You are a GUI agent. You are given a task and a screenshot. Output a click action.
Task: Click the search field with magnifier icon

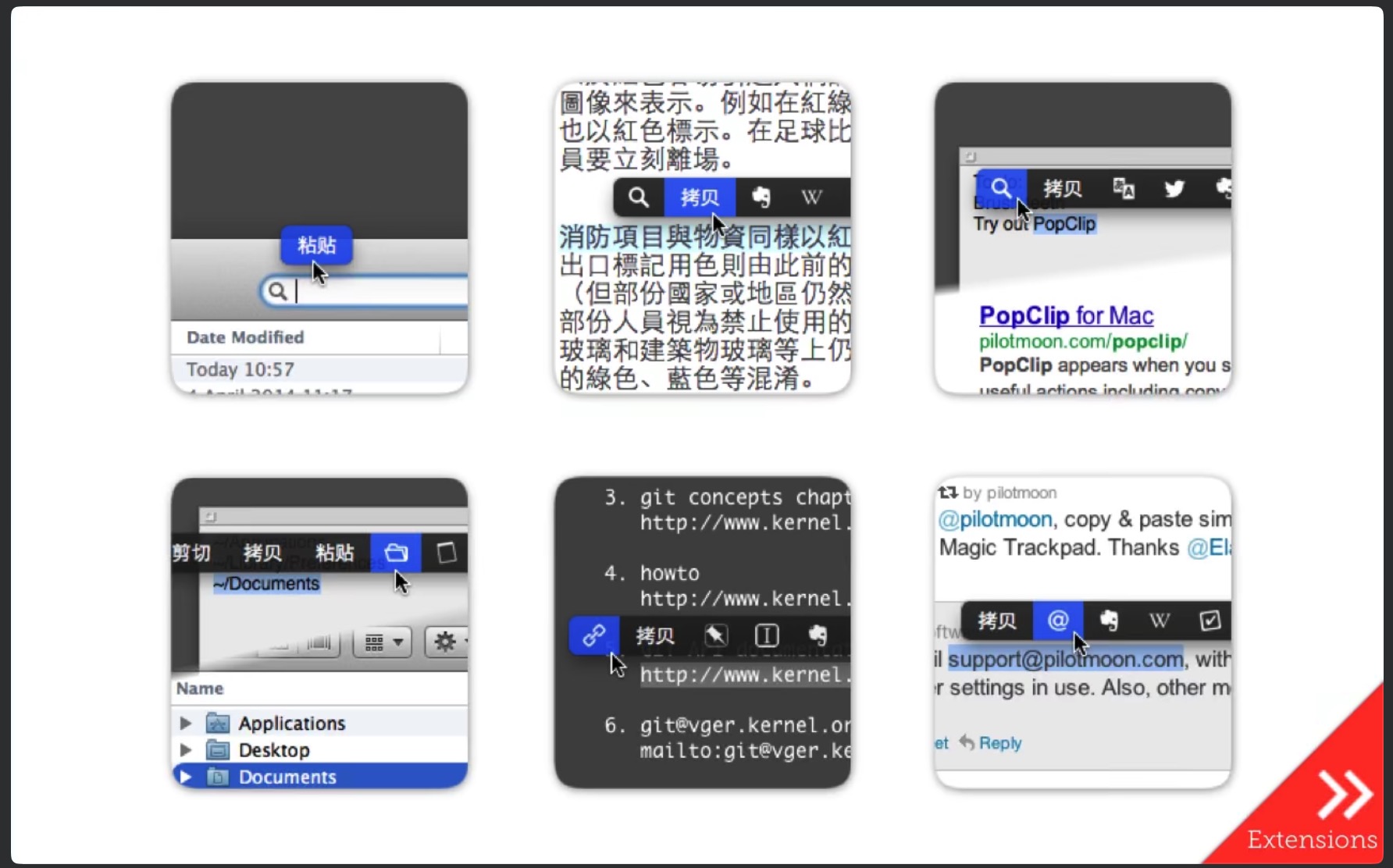point(365,291)
